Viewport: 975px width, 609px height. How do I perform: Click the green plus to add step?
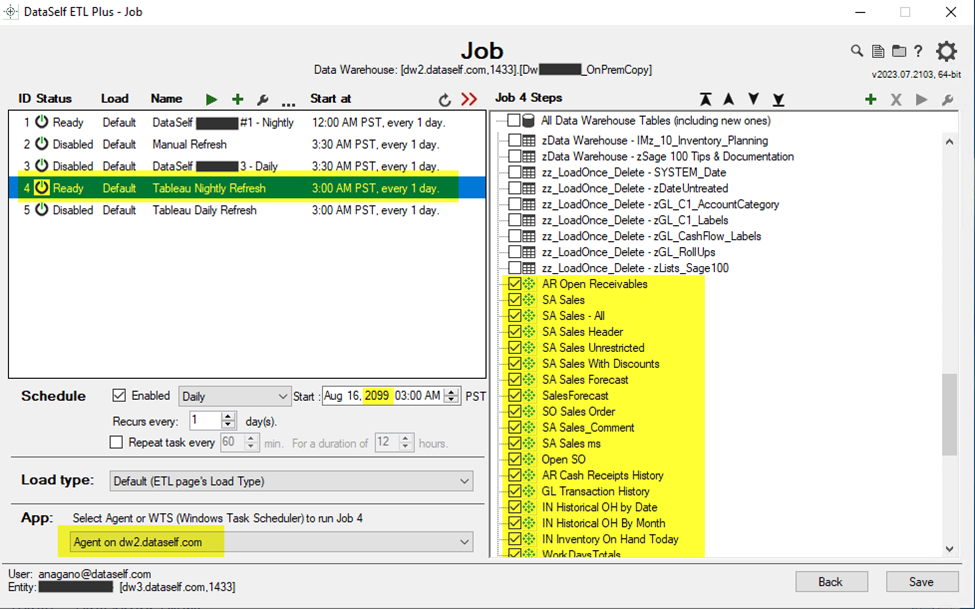(x=870, y=99)
